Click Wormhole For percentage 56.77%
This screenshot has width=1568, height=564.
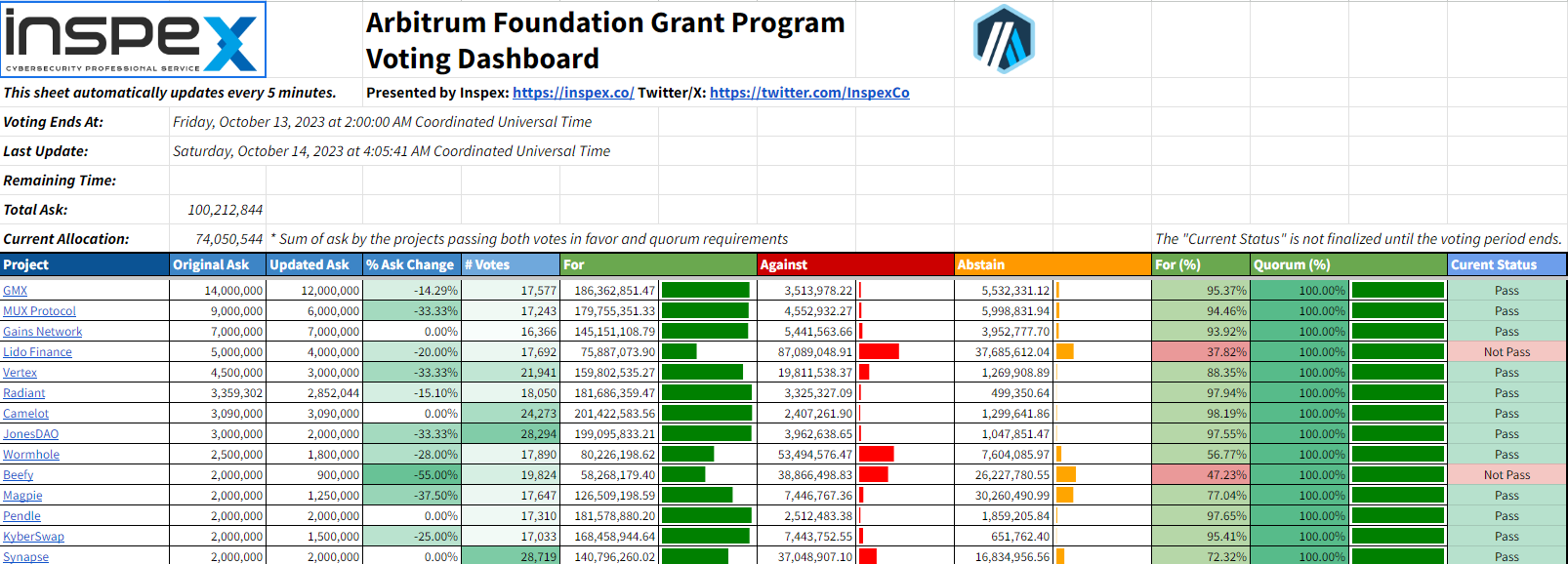(x=1201, y=455)
